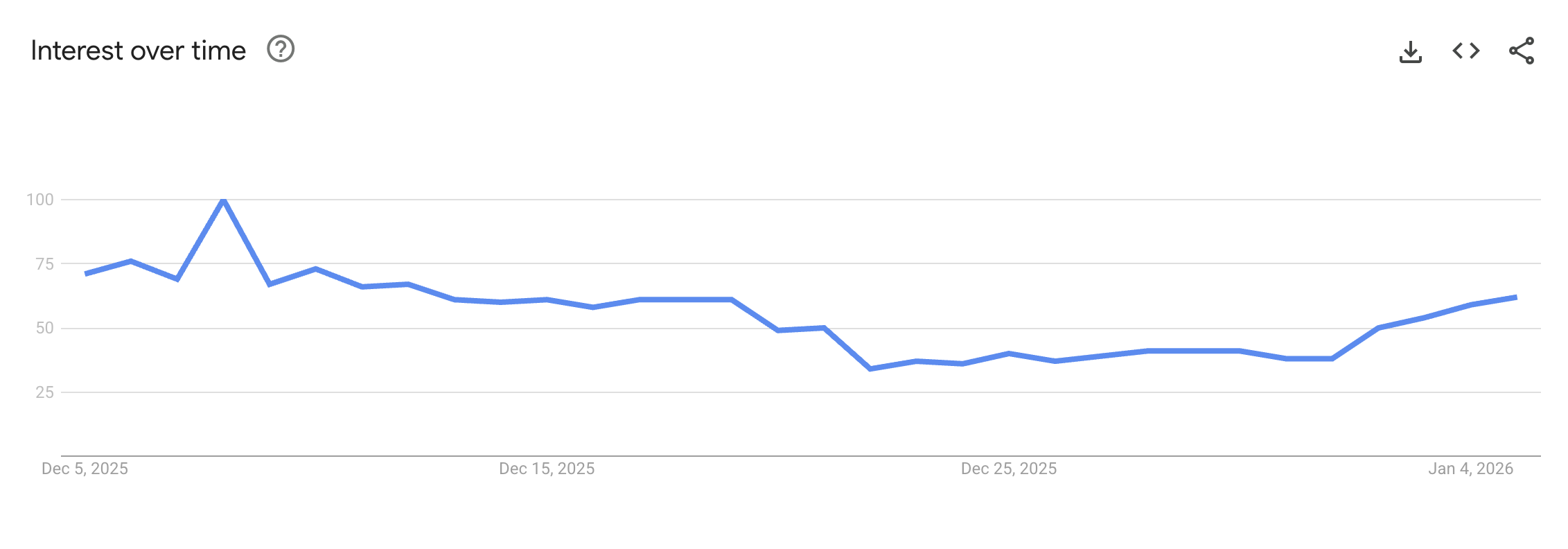Download the trends data as CSV

1411,50
